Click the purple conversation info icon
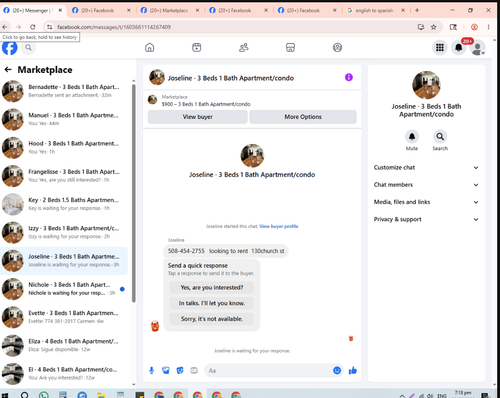Screen dimensions: 500x398 pyautogui.click(x=349, y=77)
